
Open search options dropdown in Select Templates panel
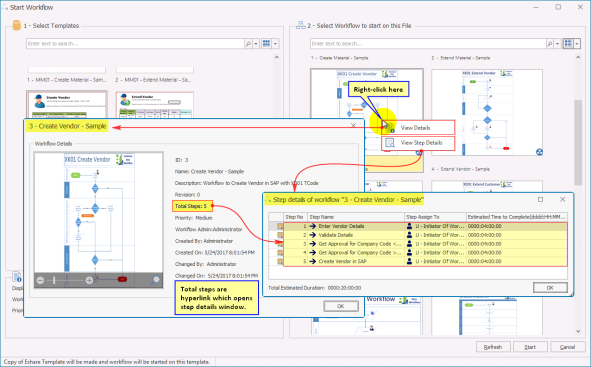[x=256, y=44]
